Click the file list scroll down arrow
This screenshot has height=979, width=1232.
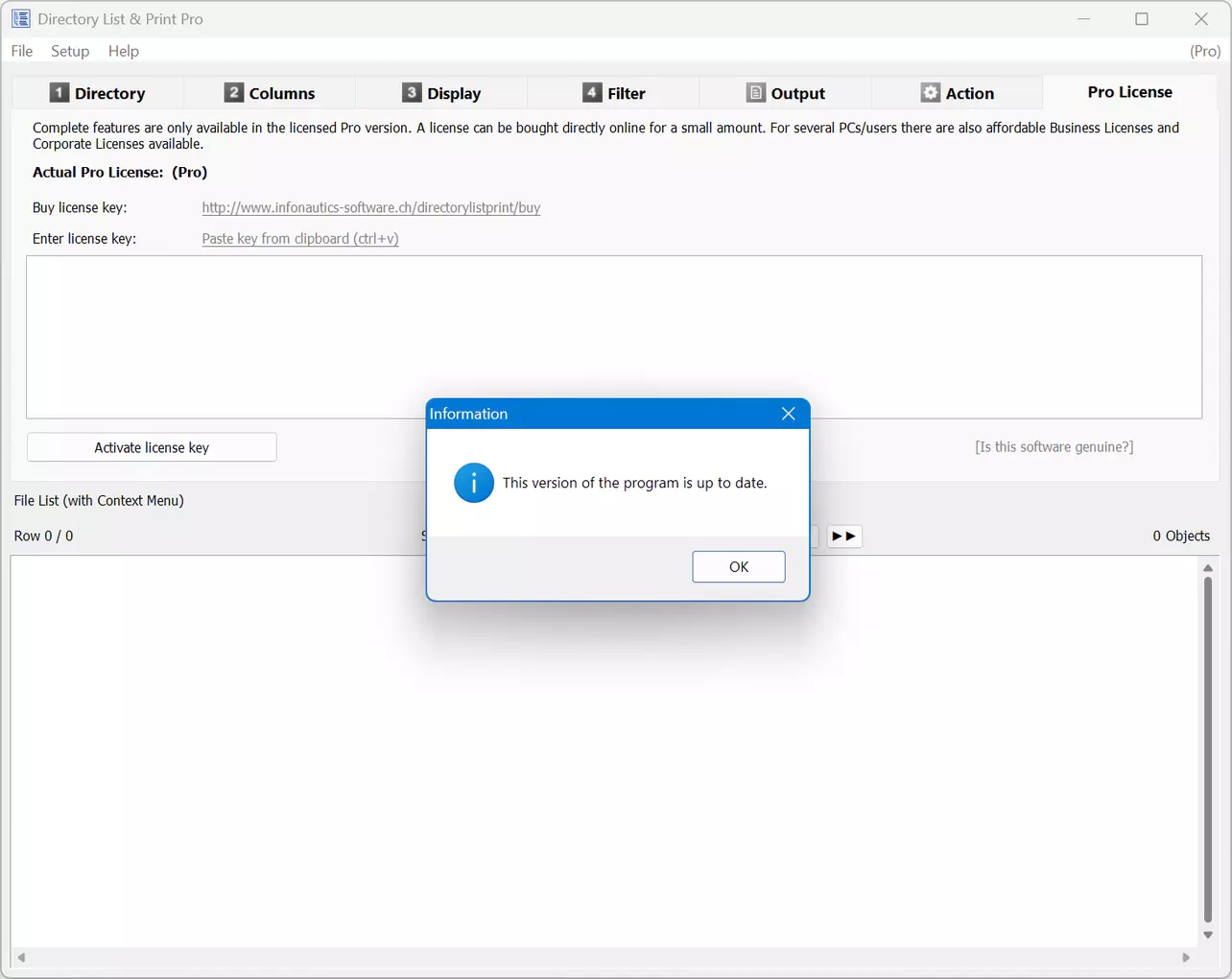(x=1208, y=935)
